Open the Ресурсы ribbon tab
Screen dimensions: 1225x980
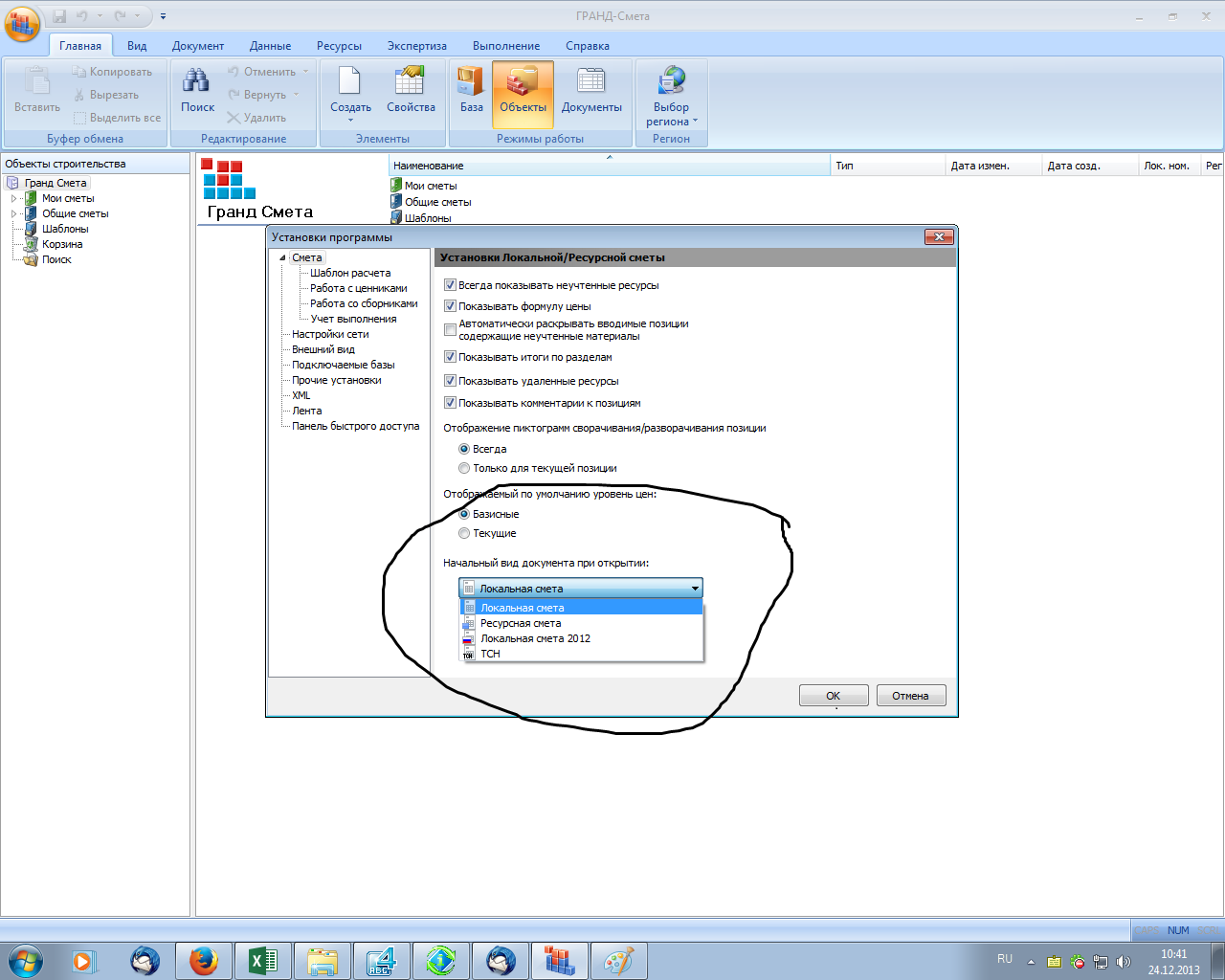pos(339,46)
